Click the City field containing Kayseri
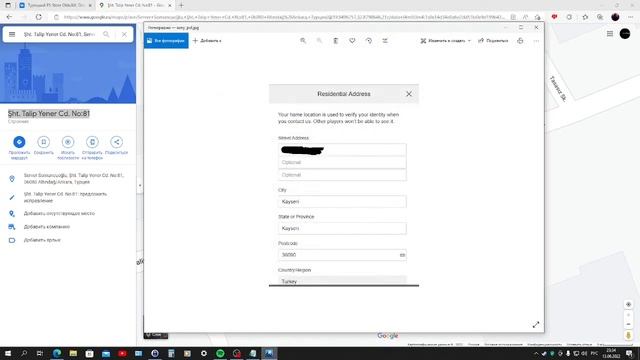The image size is (640, 360). 342,202
